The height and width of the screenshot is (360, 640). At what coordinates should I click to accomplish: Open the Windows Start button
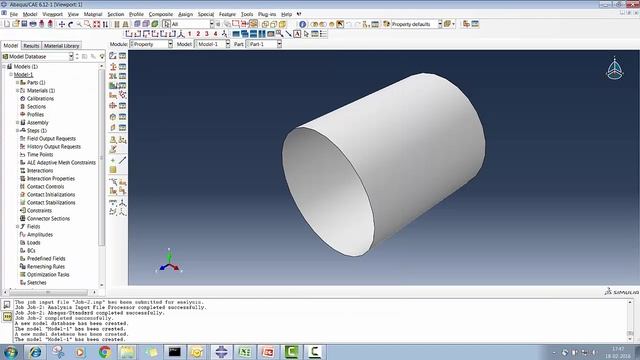point(10,352)
